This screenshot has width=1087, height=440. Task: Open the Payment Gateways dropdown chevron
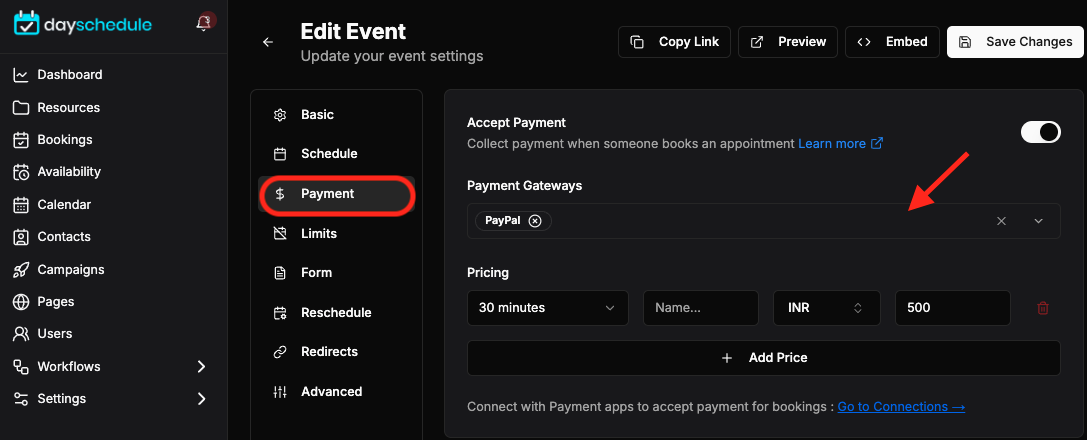coord(1038,221)
